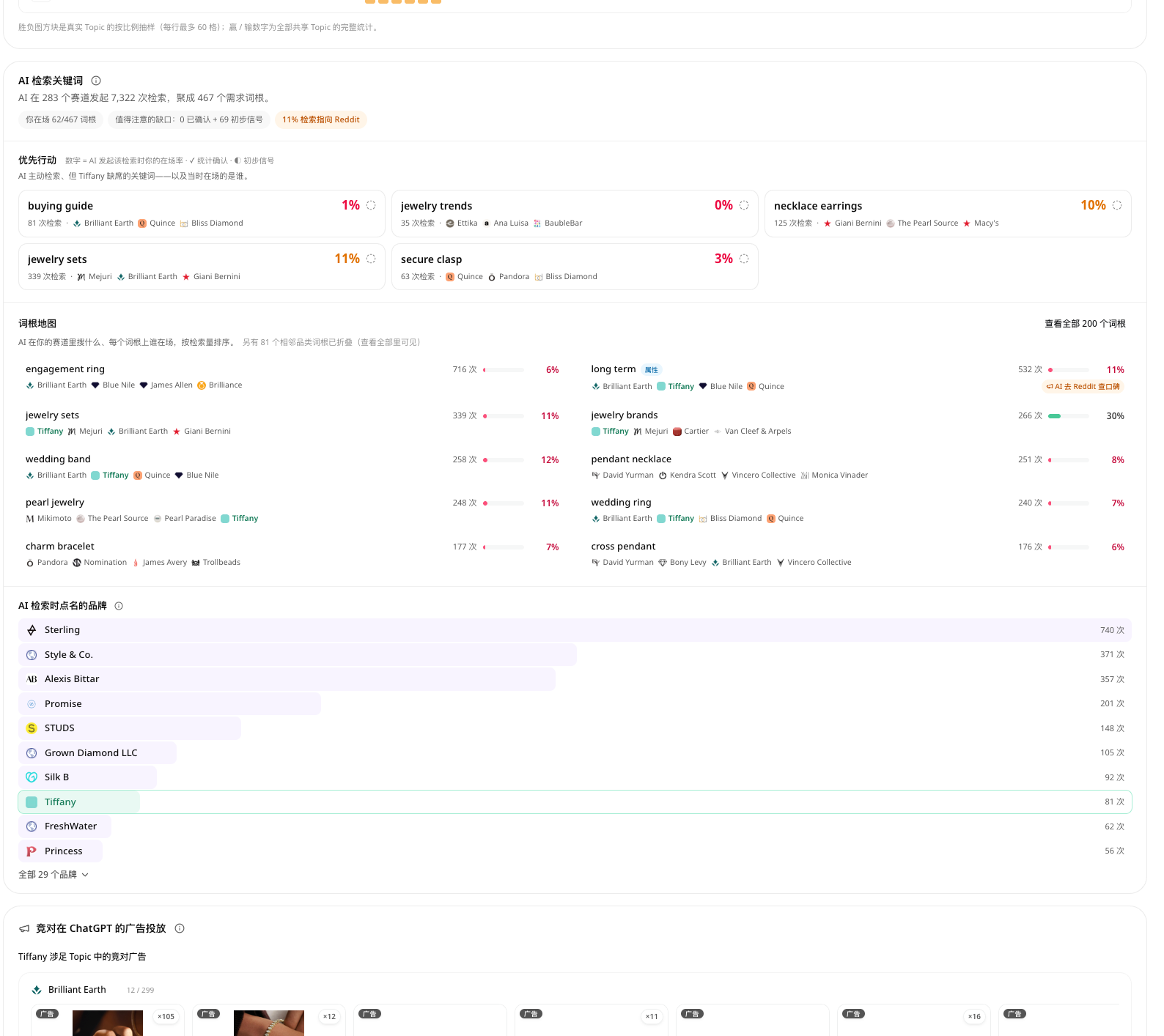
Task: Click the 30% value on the jewelry brands row
Action: (1115, 416)
